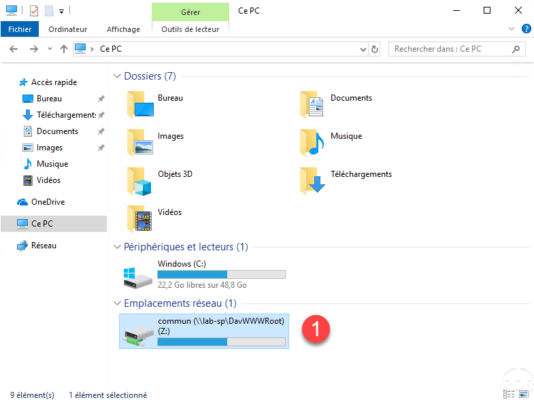Collapse the Emplacements réseau group

click(117, 303)
